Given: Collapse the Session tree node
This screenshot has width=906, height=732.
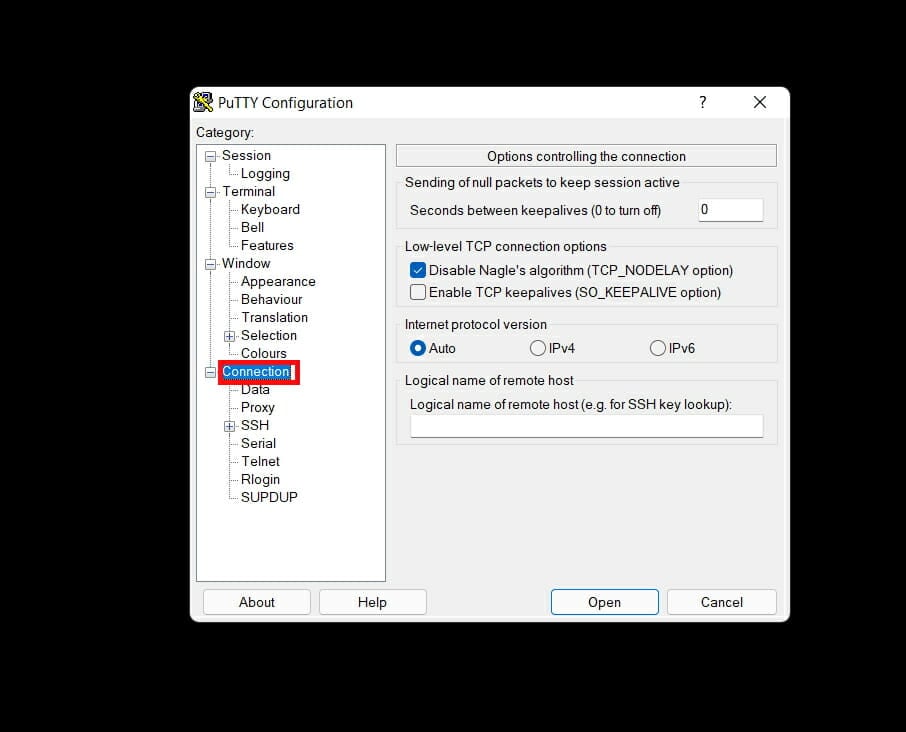Looking at the screenshot, I should coord(211,156).
